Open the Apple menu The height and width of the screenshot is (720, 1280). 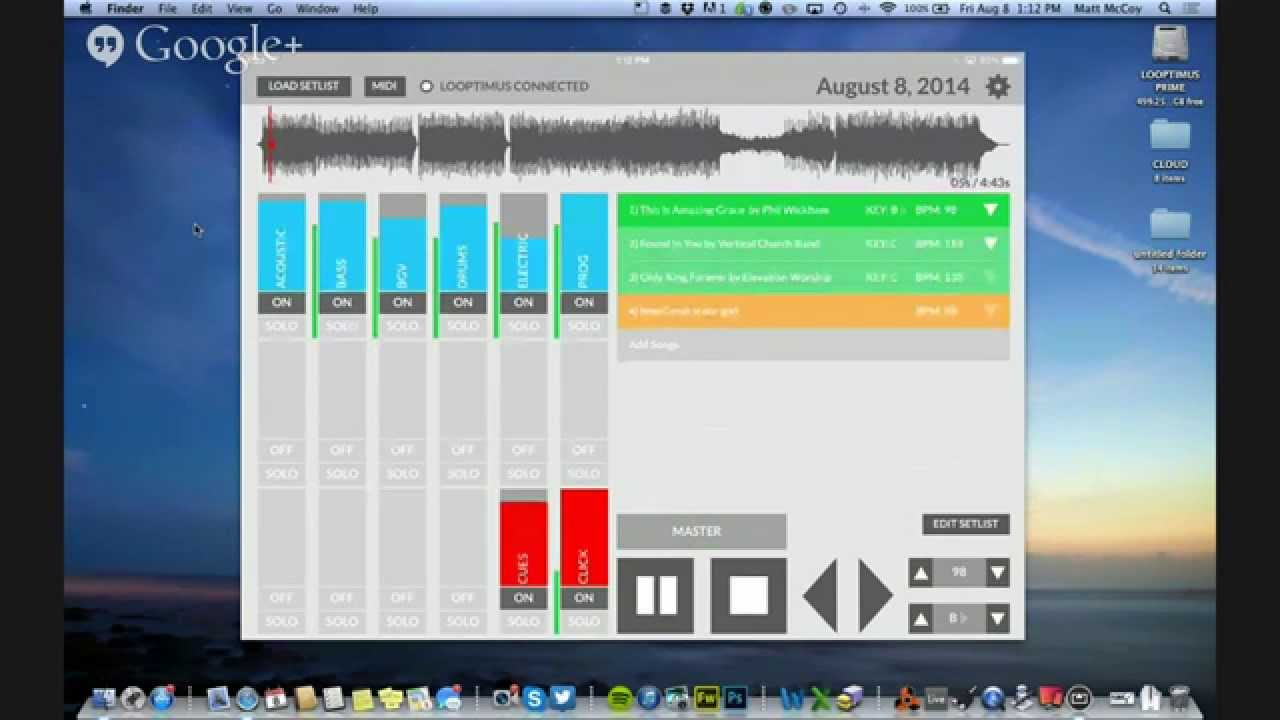tap(86, 8)
